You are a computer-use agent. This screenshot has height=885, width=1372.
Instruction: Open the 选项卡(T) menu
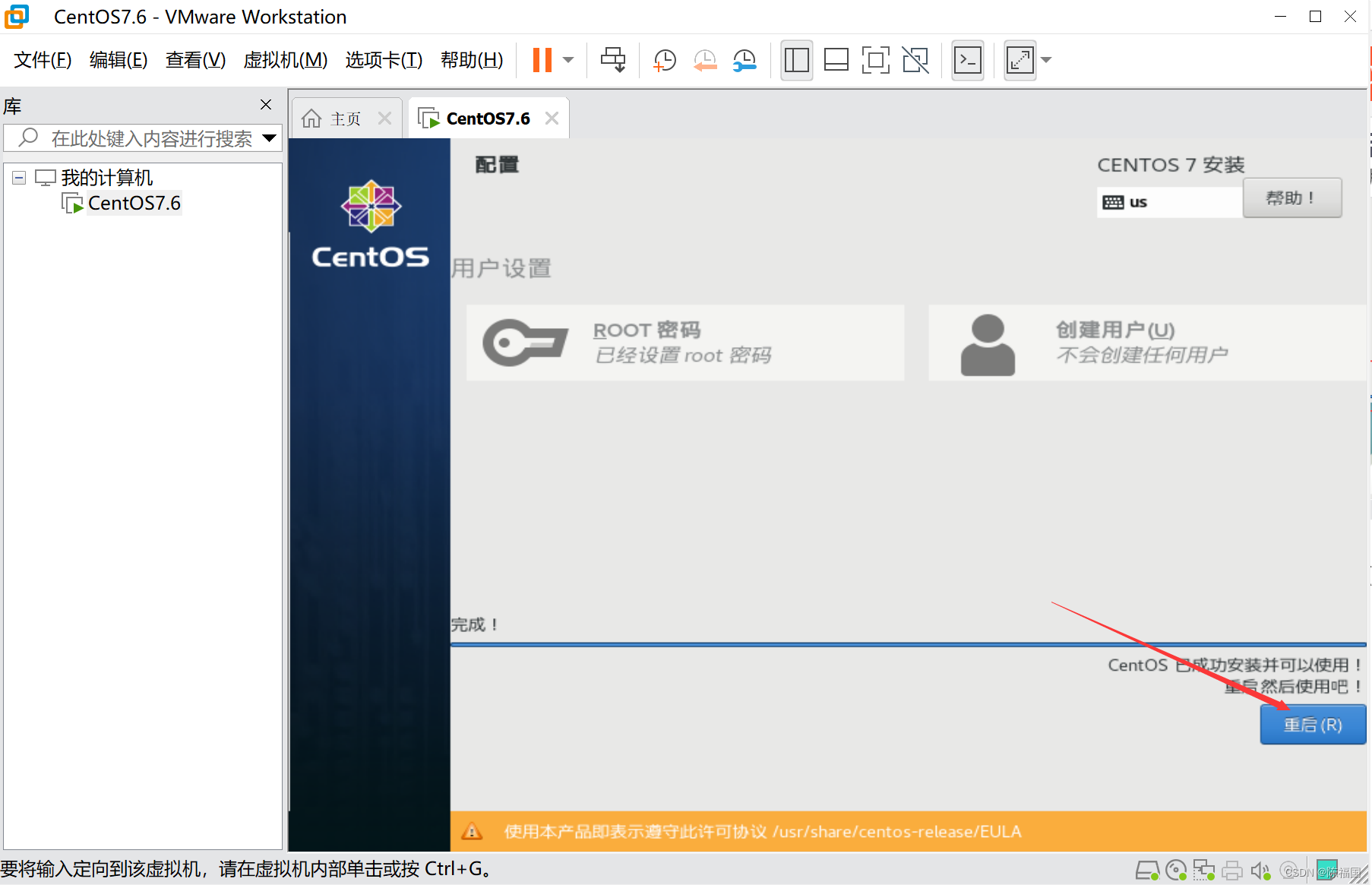384,60
